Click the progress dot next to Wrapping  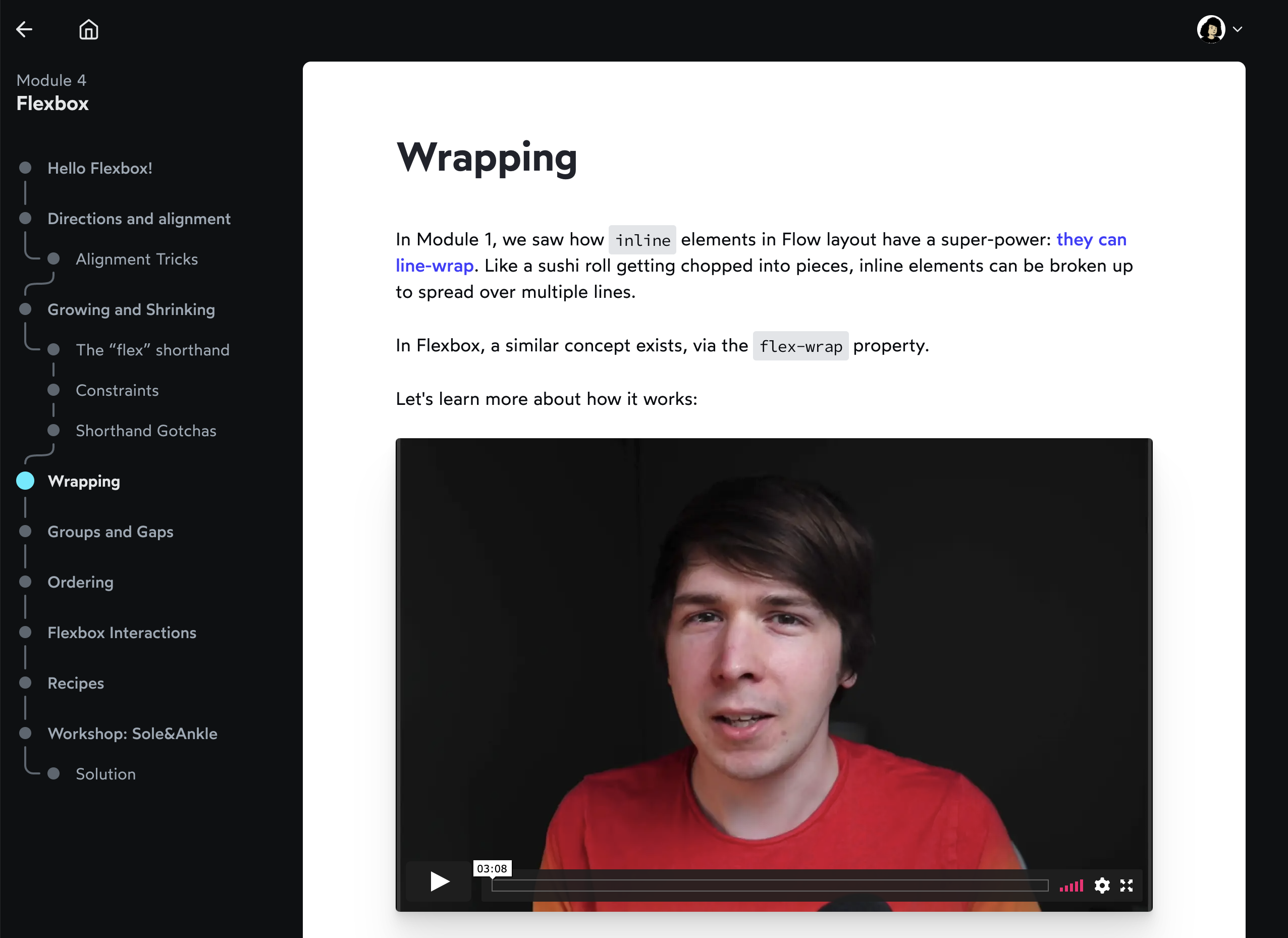point(25,481)
